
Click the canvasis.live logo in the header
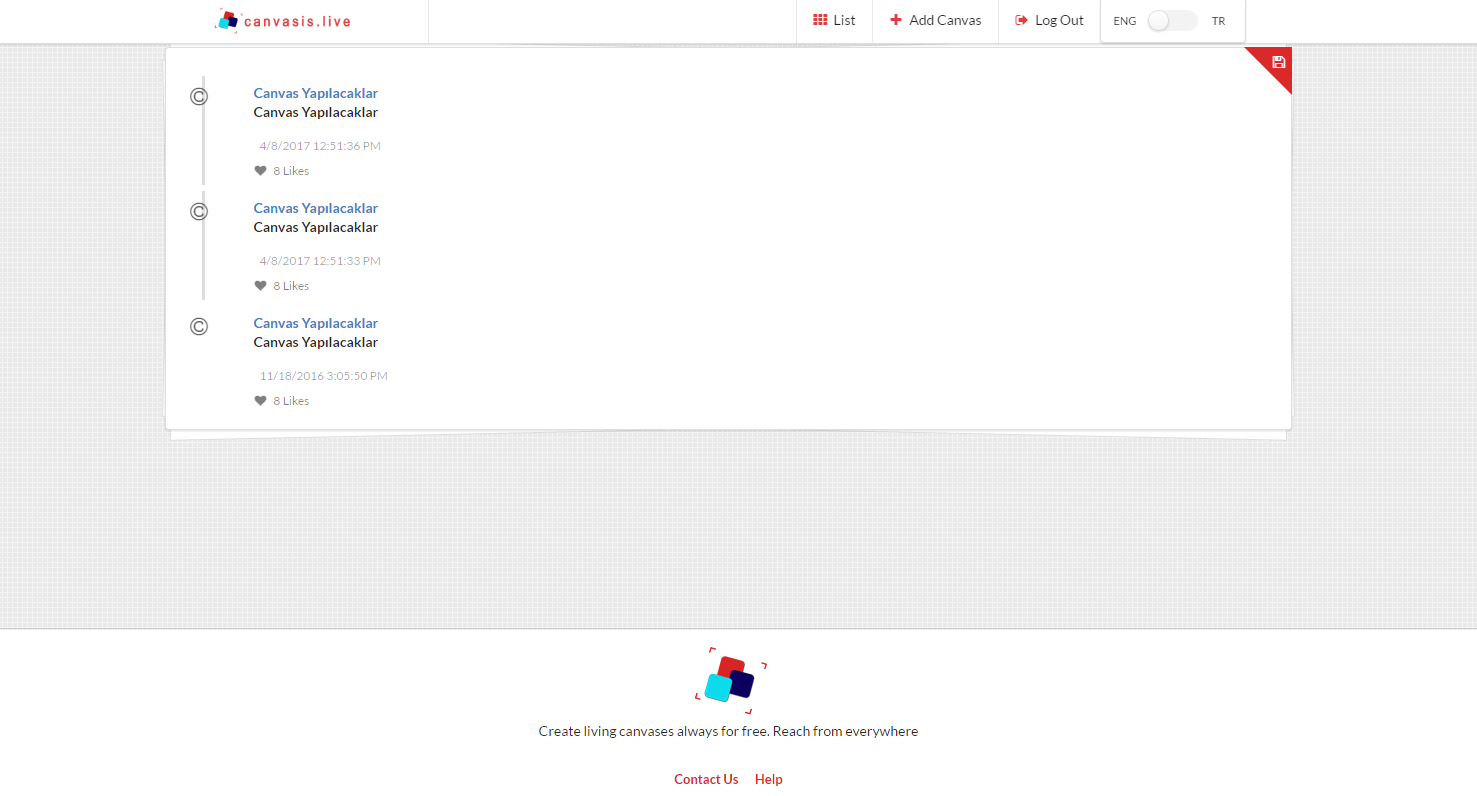coord(283,20)
